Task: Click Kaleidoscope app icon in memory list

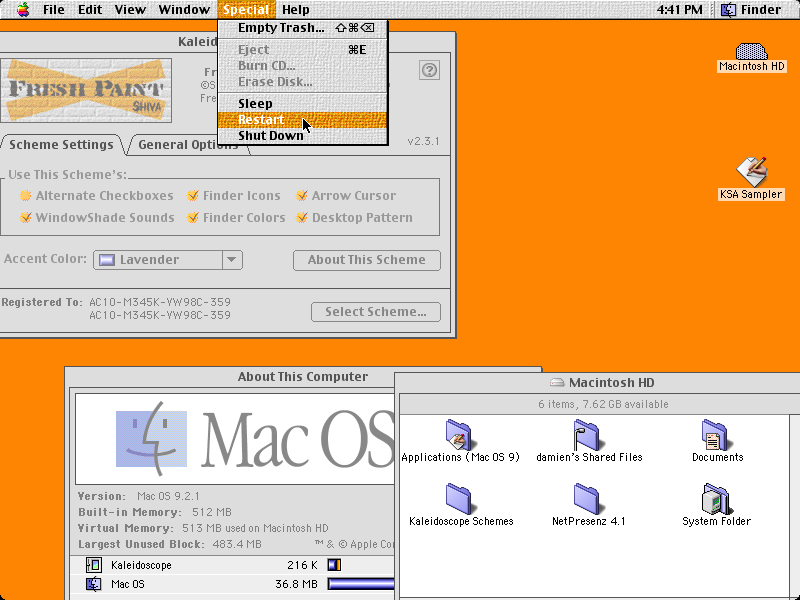Action: click(94, 565)
